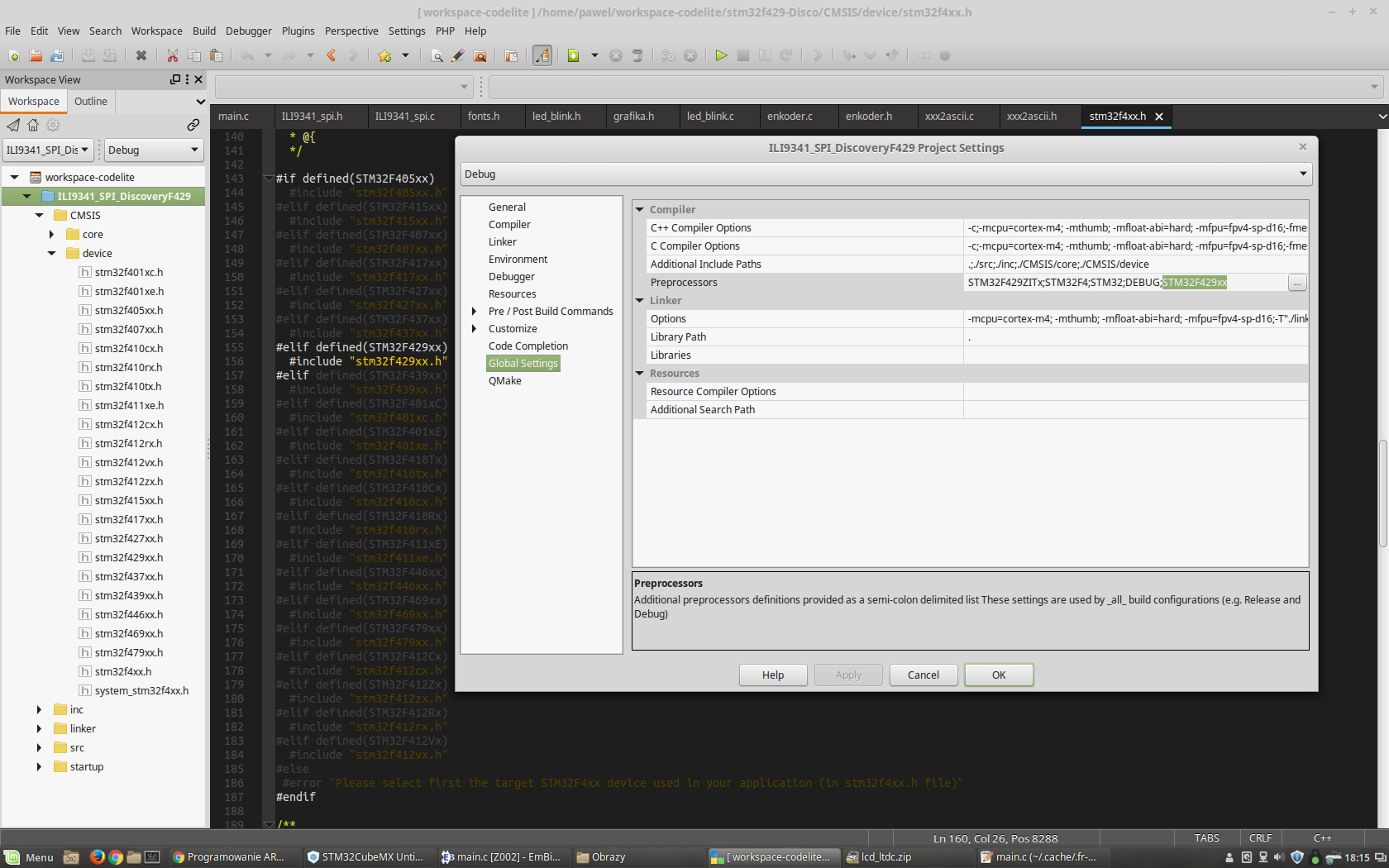Switch to the led_blink.c editor tab

point(710,117)
